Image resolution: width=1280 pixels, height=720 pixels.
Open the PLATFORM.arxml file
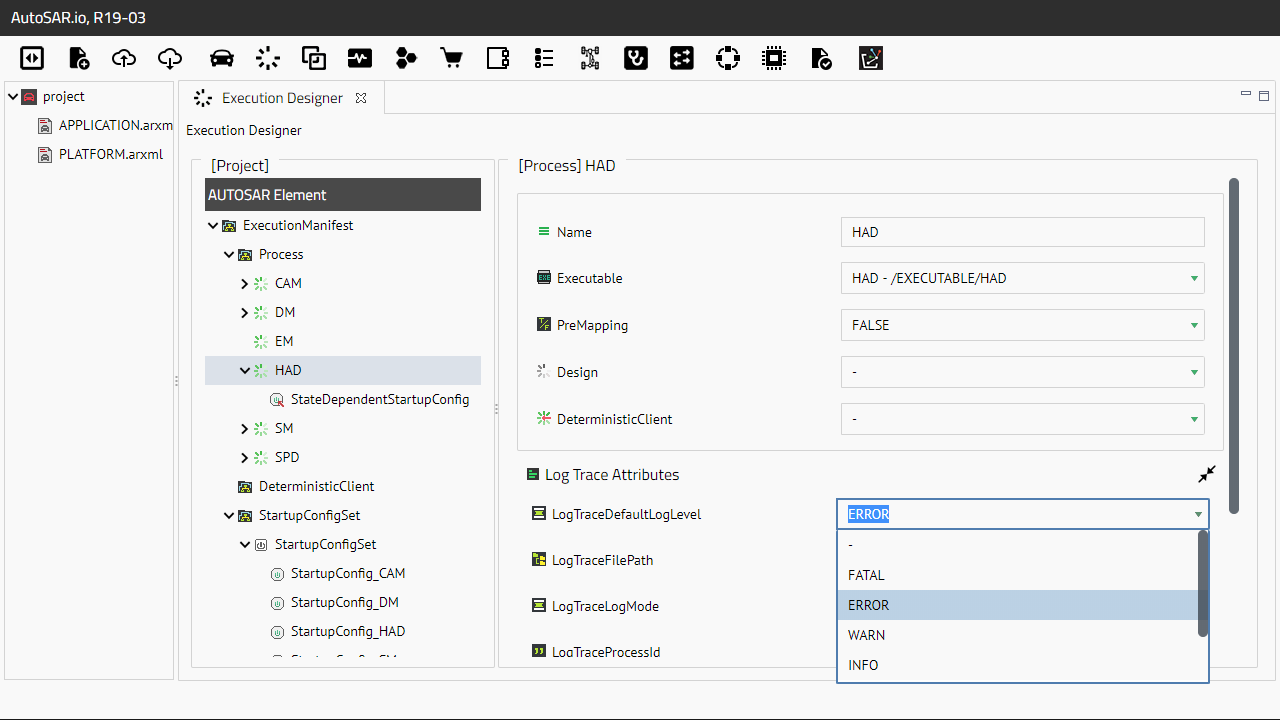pos(110,154)
